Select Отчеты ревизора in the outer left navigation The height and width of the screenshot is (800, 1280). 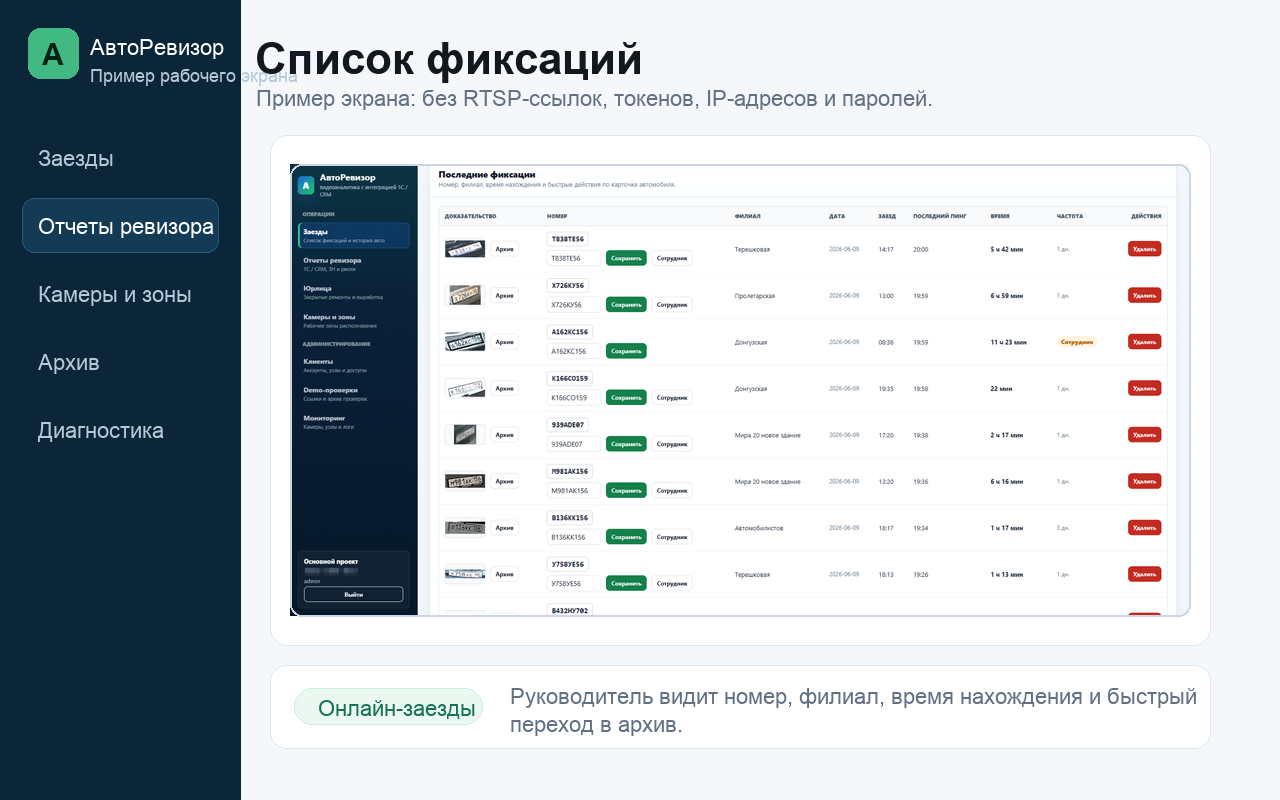tap(121, 226)
